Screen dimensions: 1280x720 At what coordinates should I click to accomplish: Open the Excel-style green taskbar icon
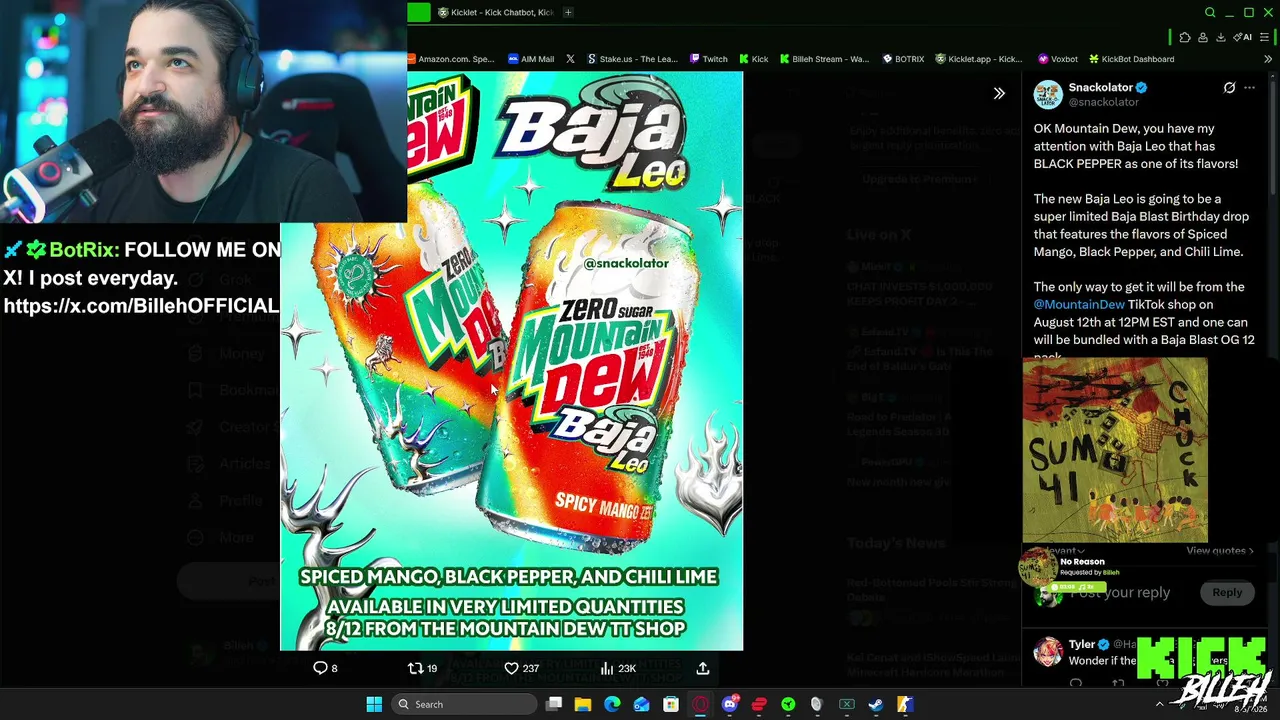pyautogui.click(x=847, y=704)
